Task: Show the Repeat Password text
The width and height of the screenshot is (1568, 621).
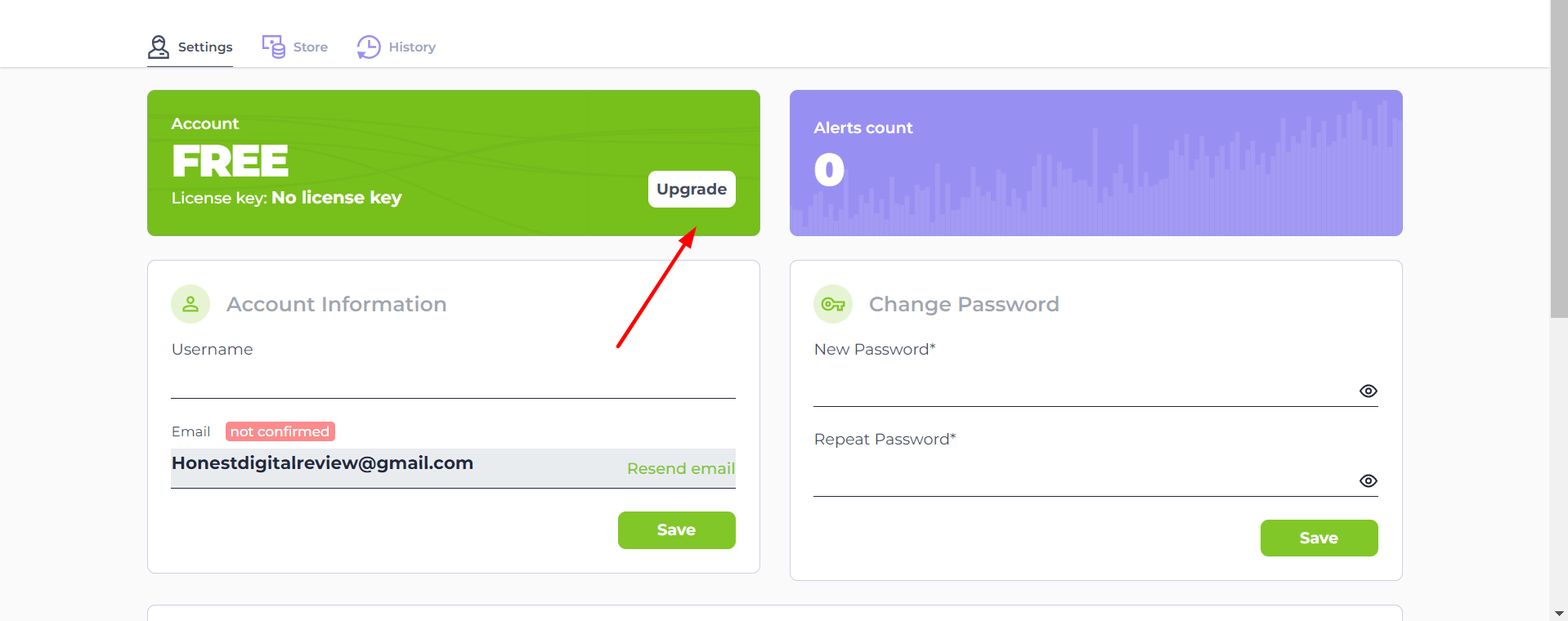Action: pos(1368,480)
